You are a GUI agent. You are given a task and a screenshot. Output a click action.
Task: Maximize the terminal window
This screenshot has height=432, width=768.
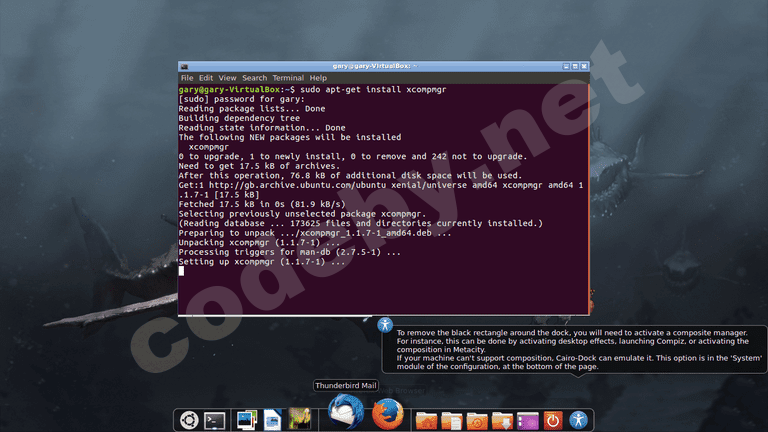pos(575,66)
